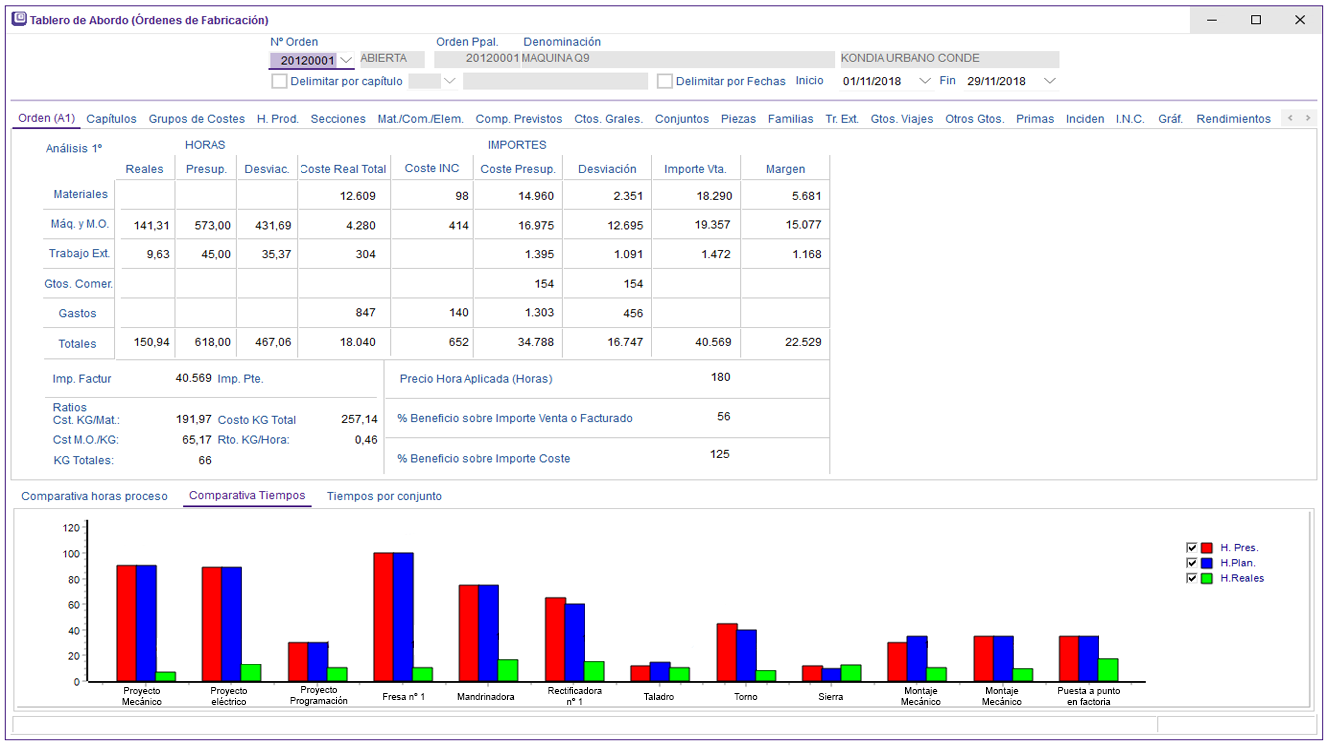Screen dimensions: 1327x745
Task: Toggle the H. Pres. series checkbox
Action: [x=1191, y=548]
